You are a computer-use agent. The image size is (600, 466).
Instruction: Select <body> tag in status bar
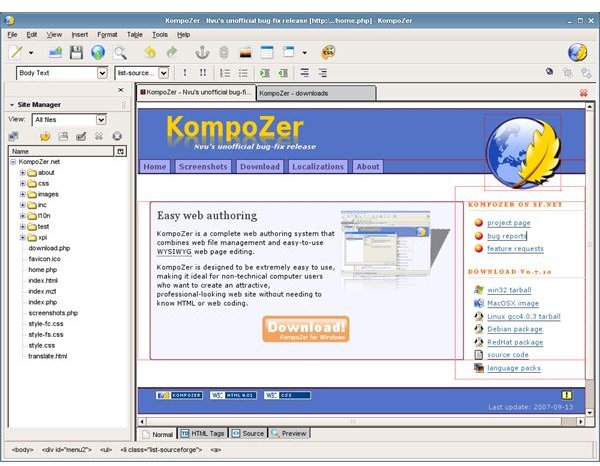pos(22,450)
